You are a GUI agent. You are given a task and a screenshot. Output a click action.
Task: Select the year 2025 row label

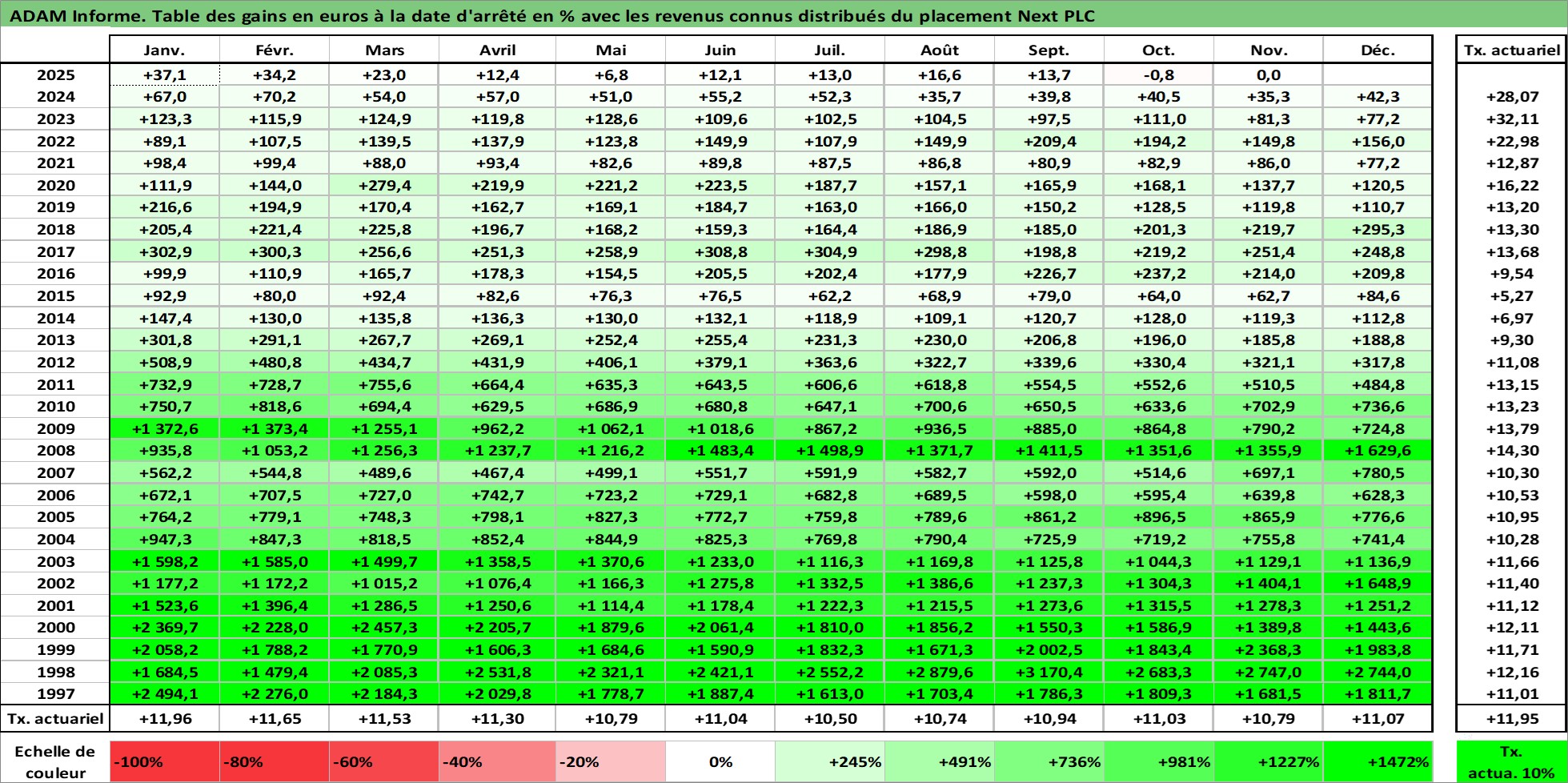click(x=55, y=75)
